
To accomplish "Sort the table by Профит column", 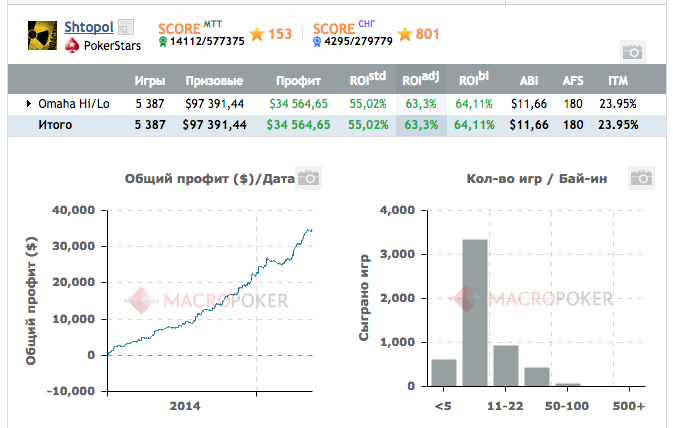I will point(299,80).
